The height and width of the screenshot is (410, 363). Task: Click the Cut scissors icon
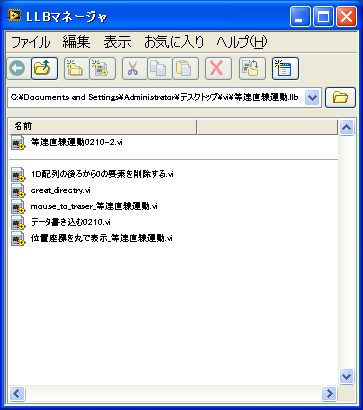coord(134,69)
